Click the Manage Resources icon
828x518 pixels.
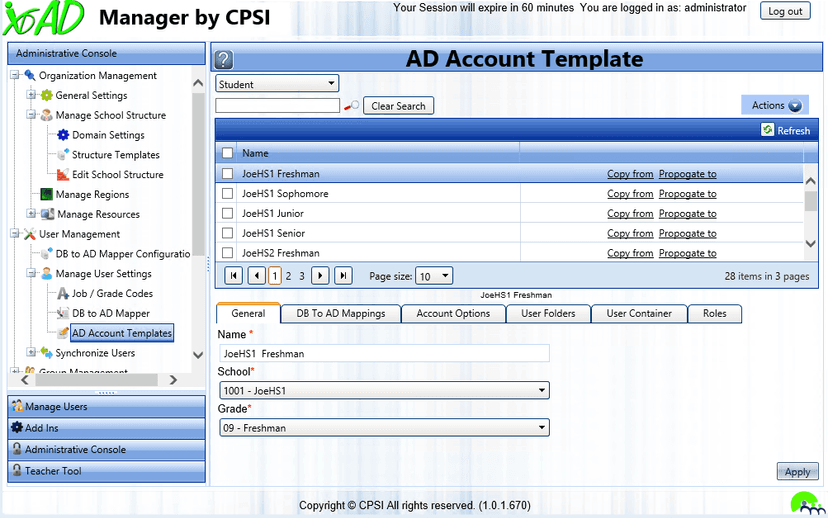pyautogui.click(x=47, y=214)
